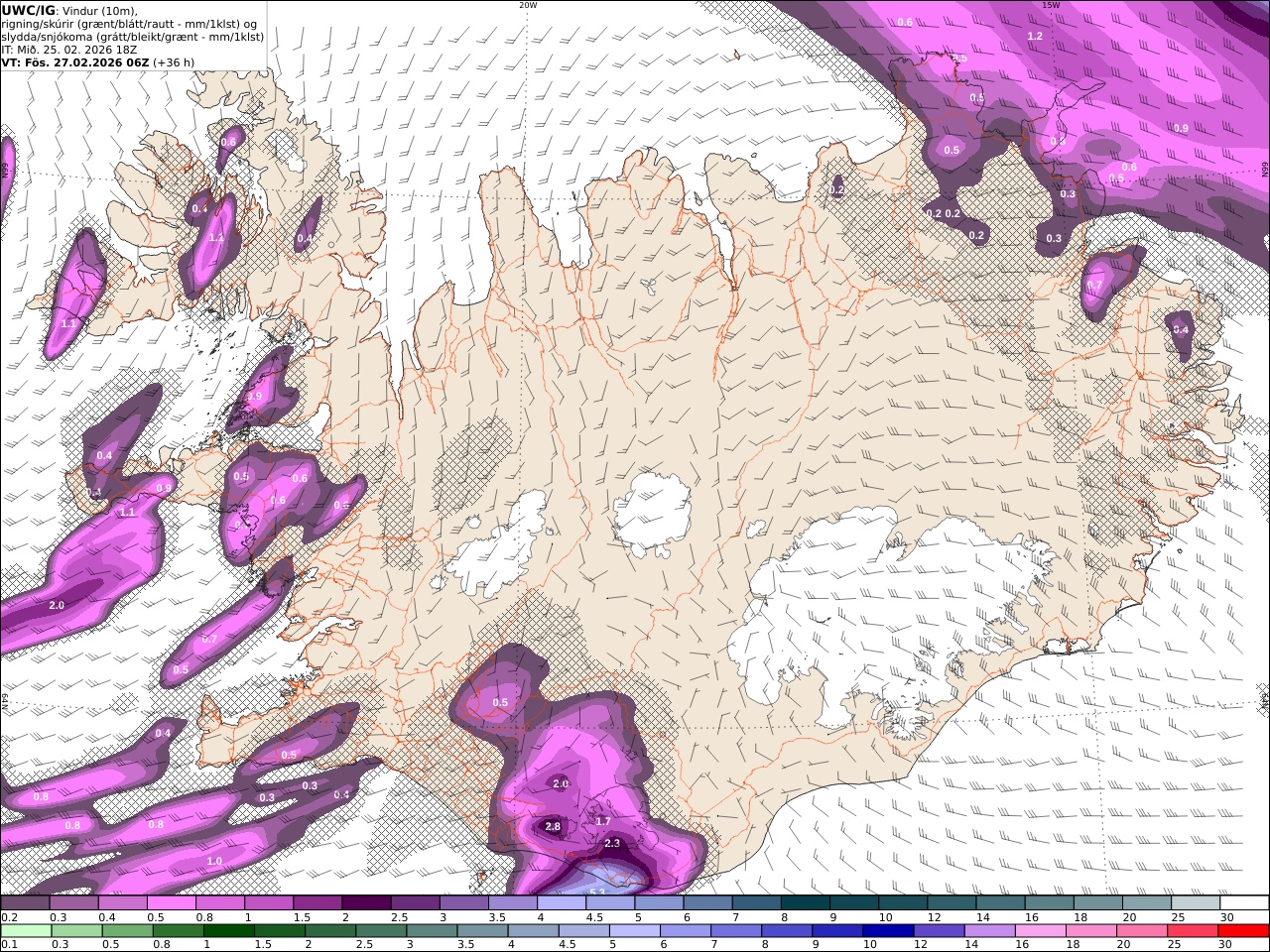Click the 1.7 precipitation value on map
Screen dimensions: 1270x952
coord(602,821)
